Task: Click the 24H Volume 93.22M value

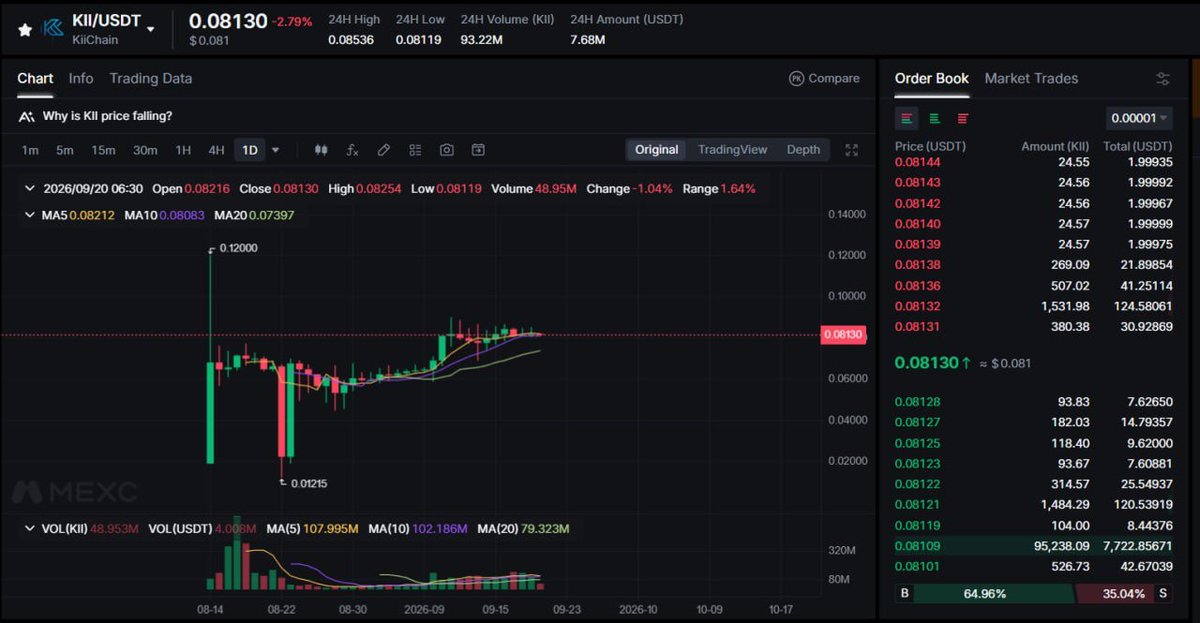Action: click(482, 40)
